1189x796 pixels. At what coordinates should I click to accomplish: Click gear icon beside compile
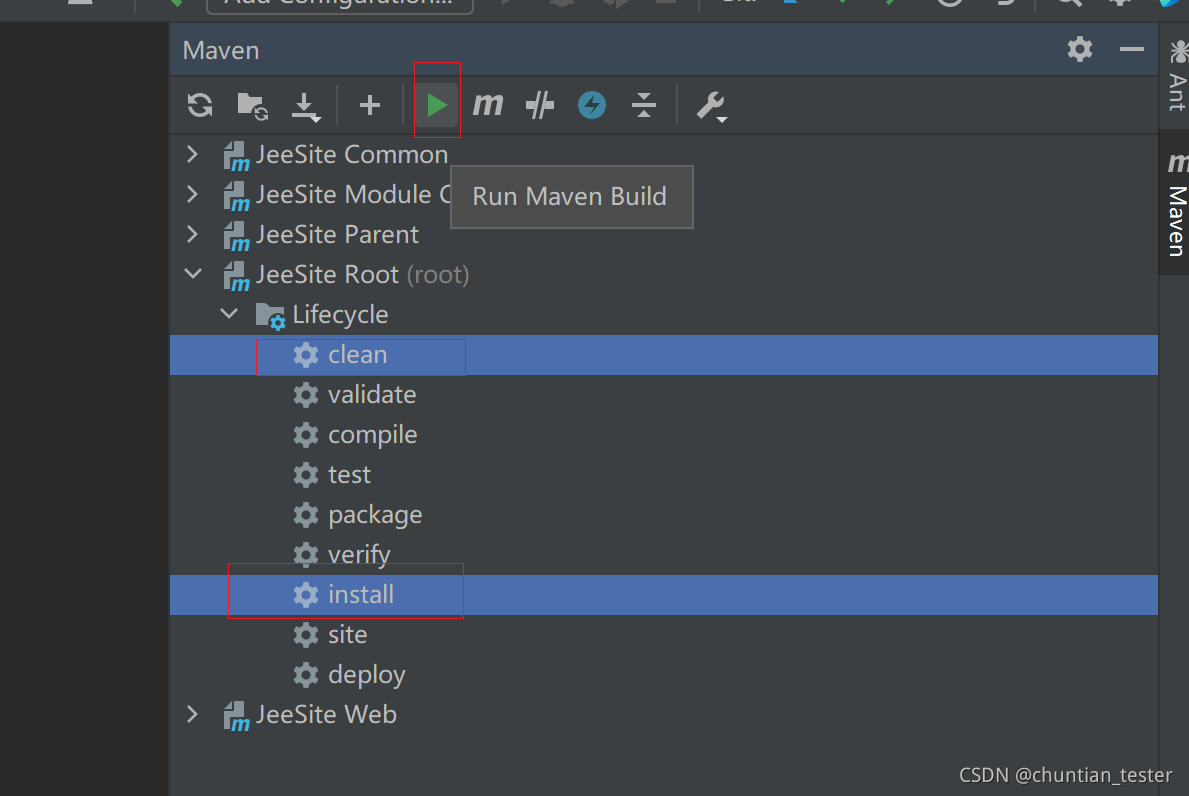click(306, 435)
